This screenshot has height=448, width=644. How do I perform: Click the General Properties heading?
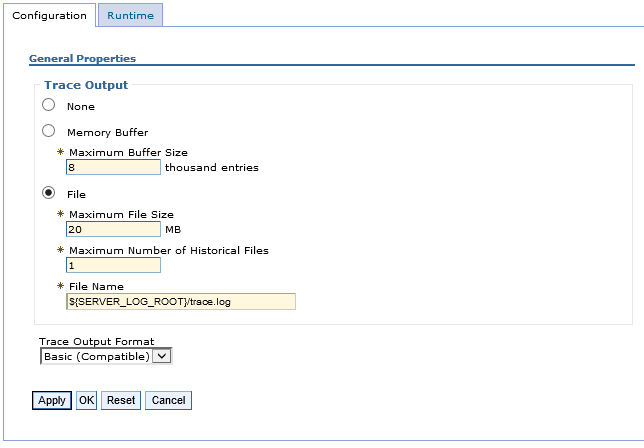(83, 58)
